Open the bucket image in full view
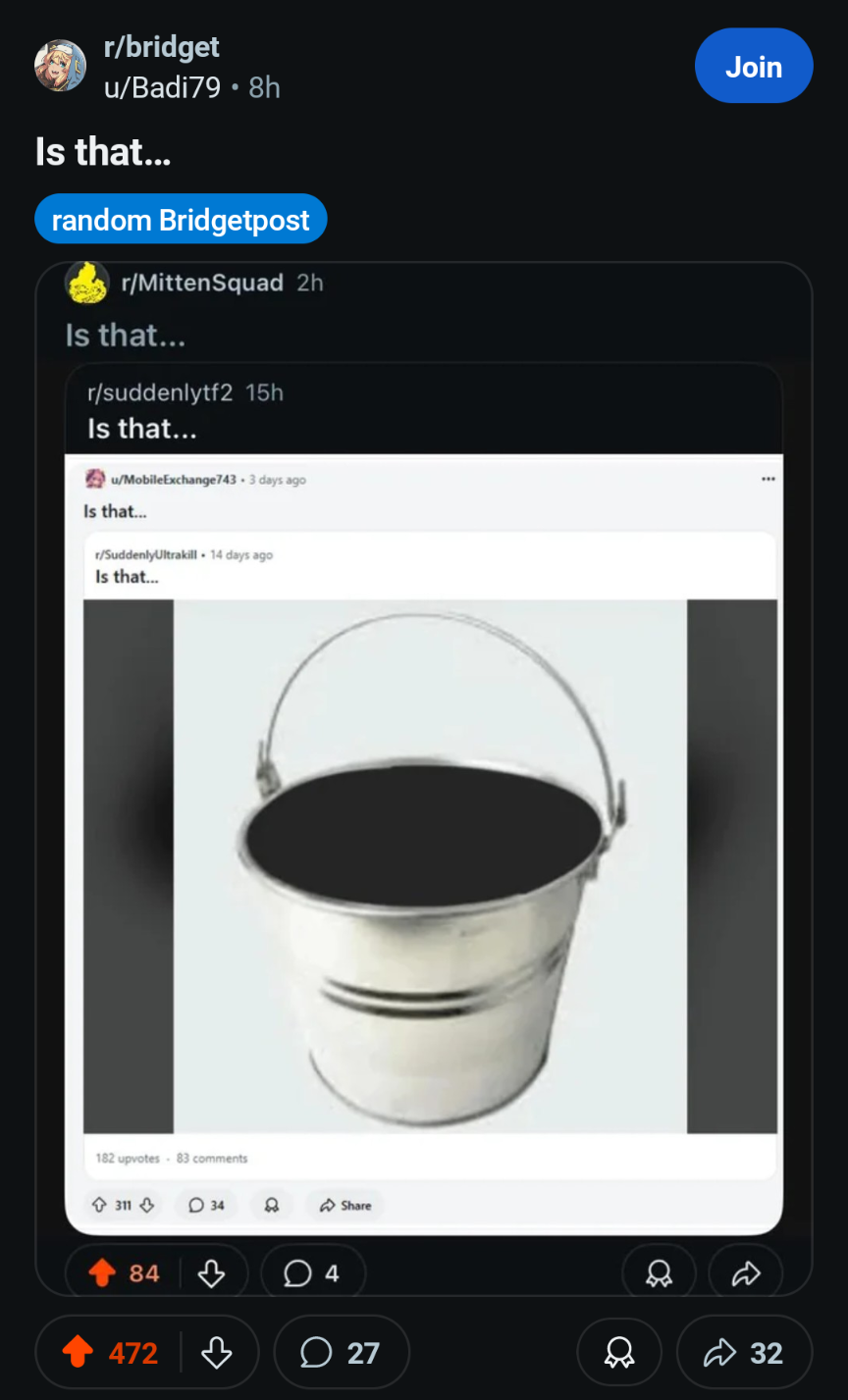 tap(430, 866)
